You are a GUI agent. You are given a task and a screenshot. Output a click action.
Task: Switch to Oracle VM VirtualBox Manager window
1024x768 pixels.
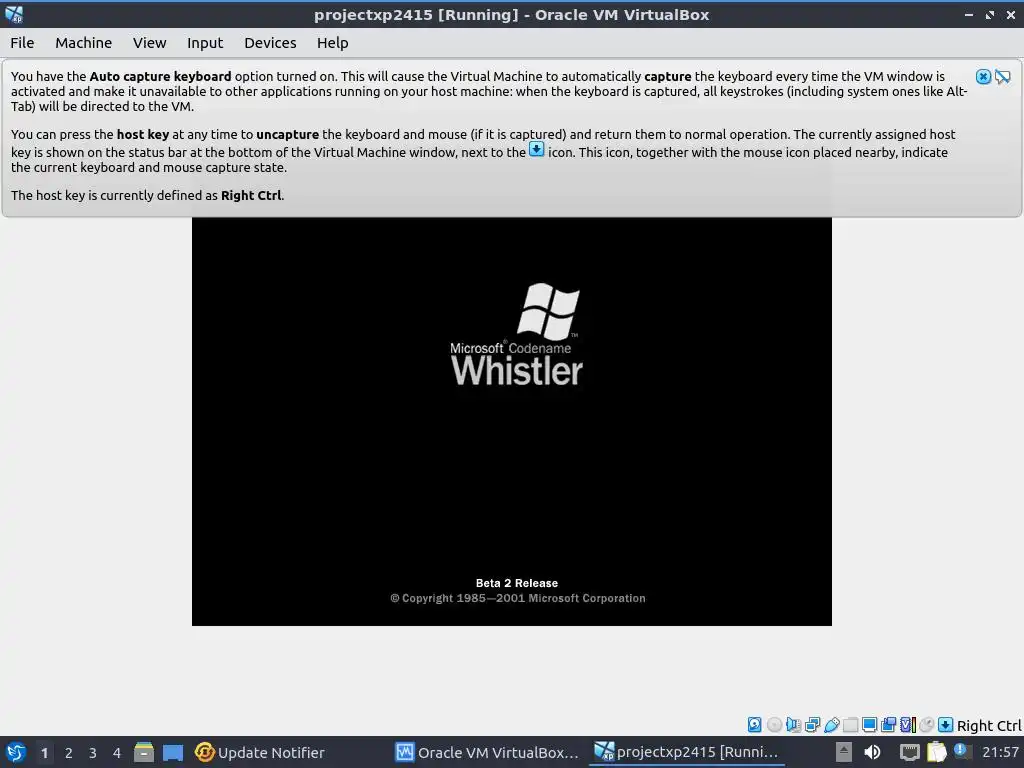488,752
